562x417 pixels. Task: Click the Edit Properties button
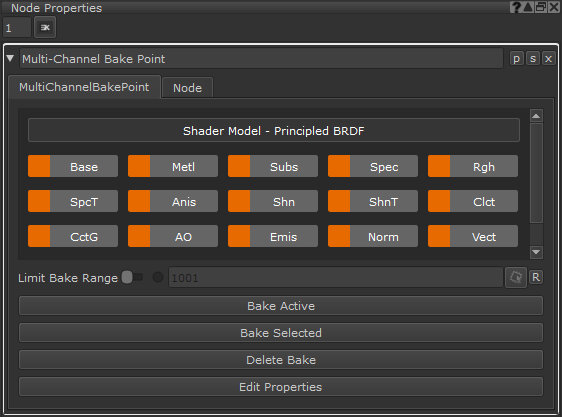pos(281,387)
